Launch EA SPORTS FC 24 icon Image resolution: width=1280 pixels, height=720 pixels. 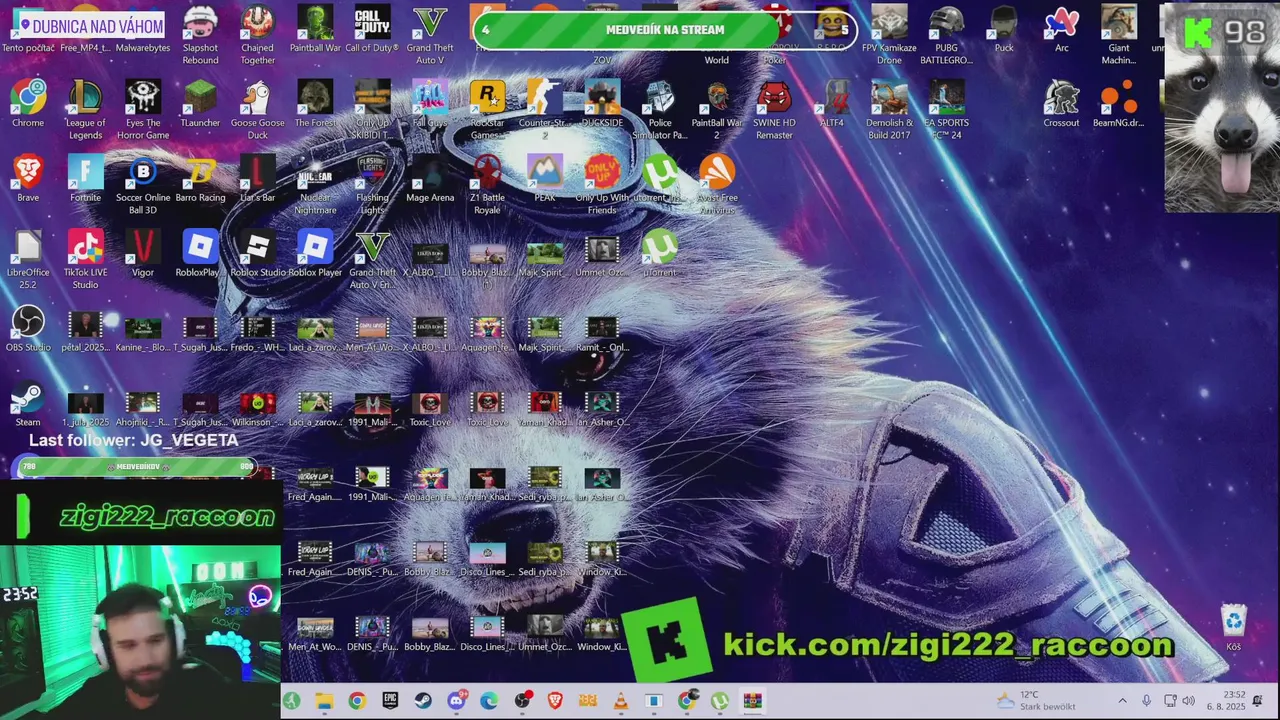pyautogui.click(x=946, y=110)
